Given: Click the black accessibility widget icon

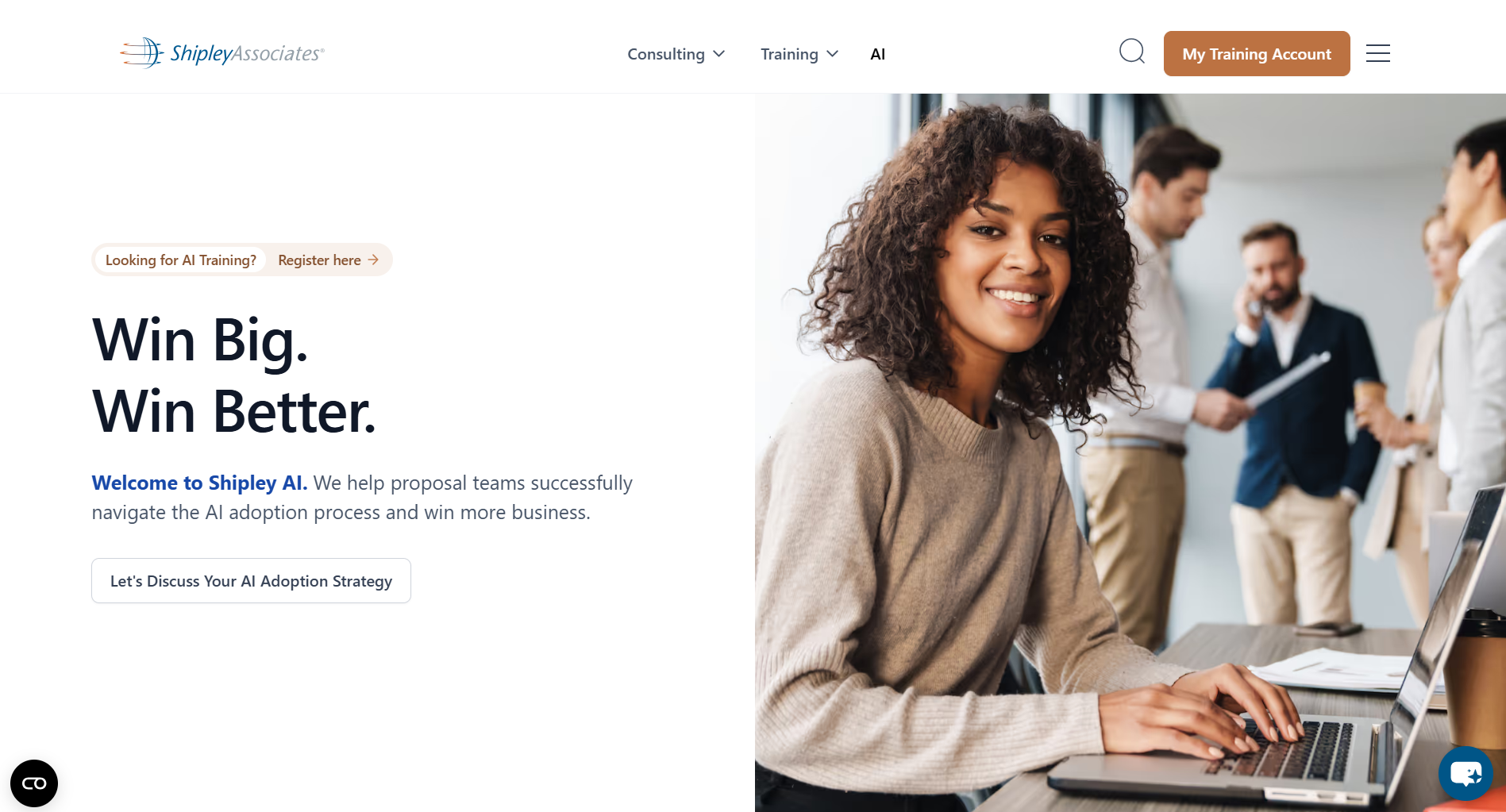Looking at the screenshot, I should 34,783.
